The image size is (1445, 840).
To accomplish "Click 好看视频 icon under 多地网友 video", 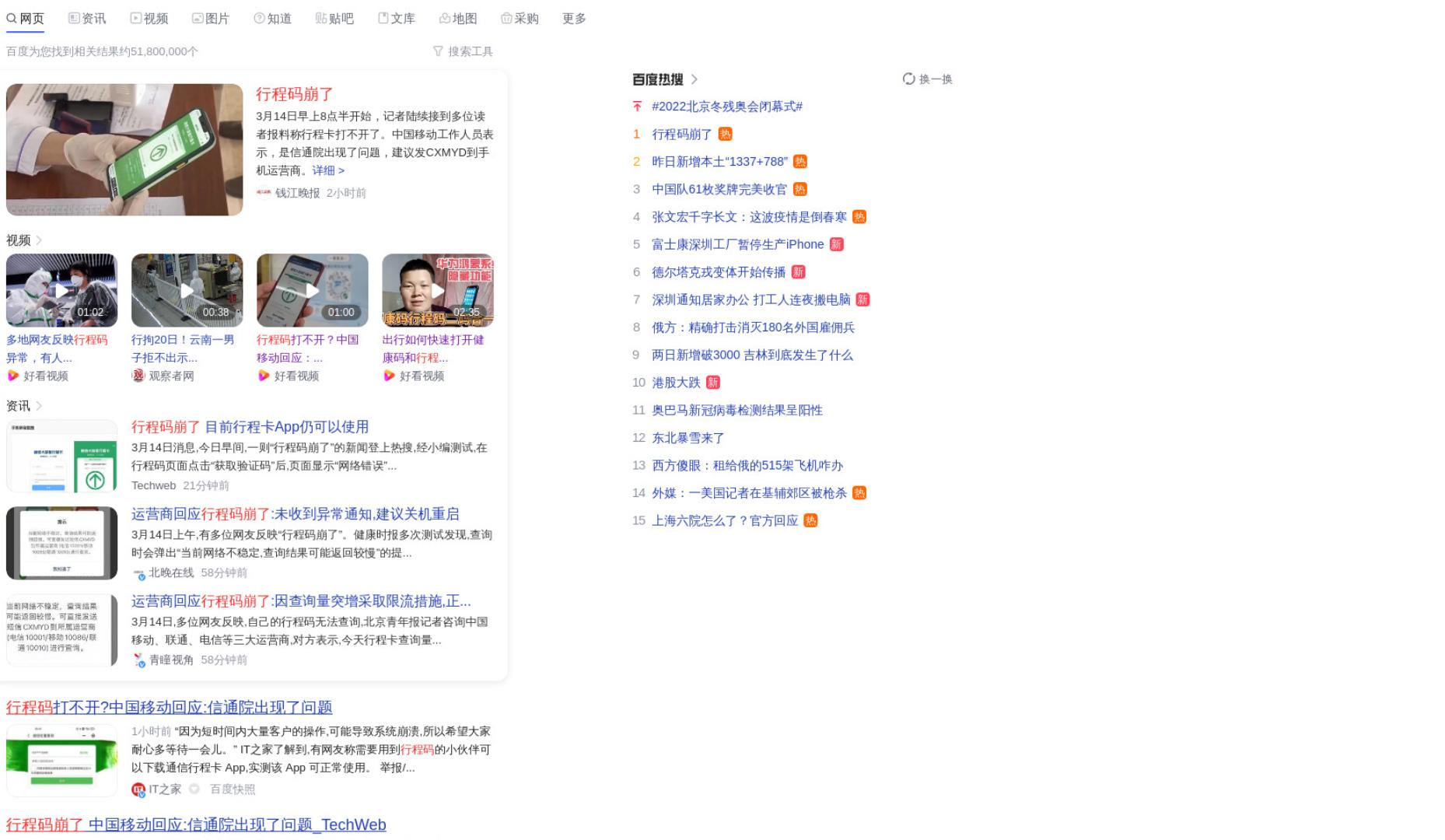I will click(12, 376).
